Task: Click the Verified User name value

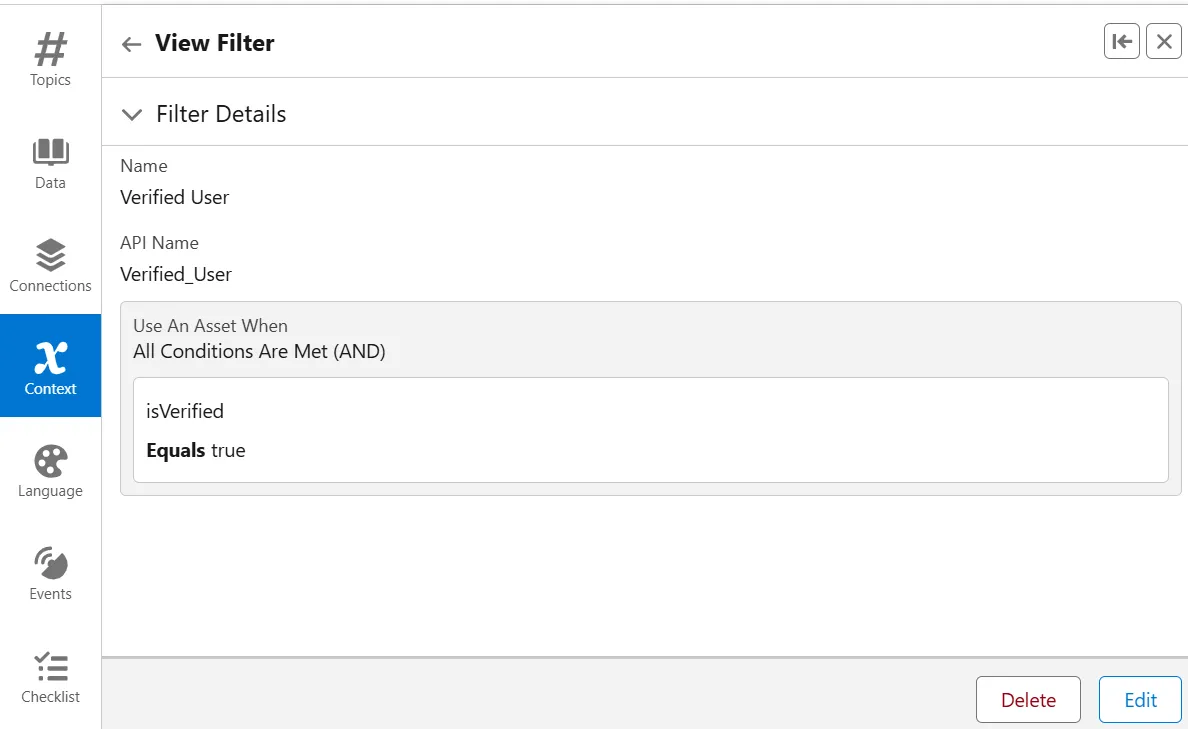Action: coord(175,197)
